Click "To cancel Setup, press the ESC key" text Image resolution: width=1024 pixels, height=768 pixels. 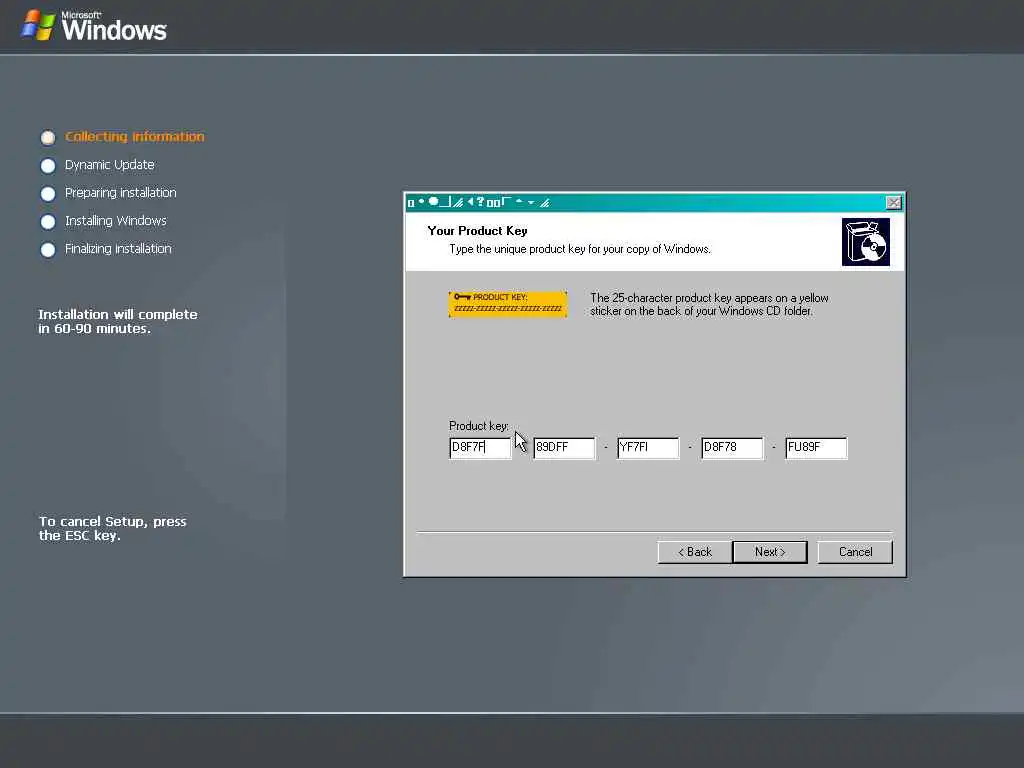[x=112, y=528]
